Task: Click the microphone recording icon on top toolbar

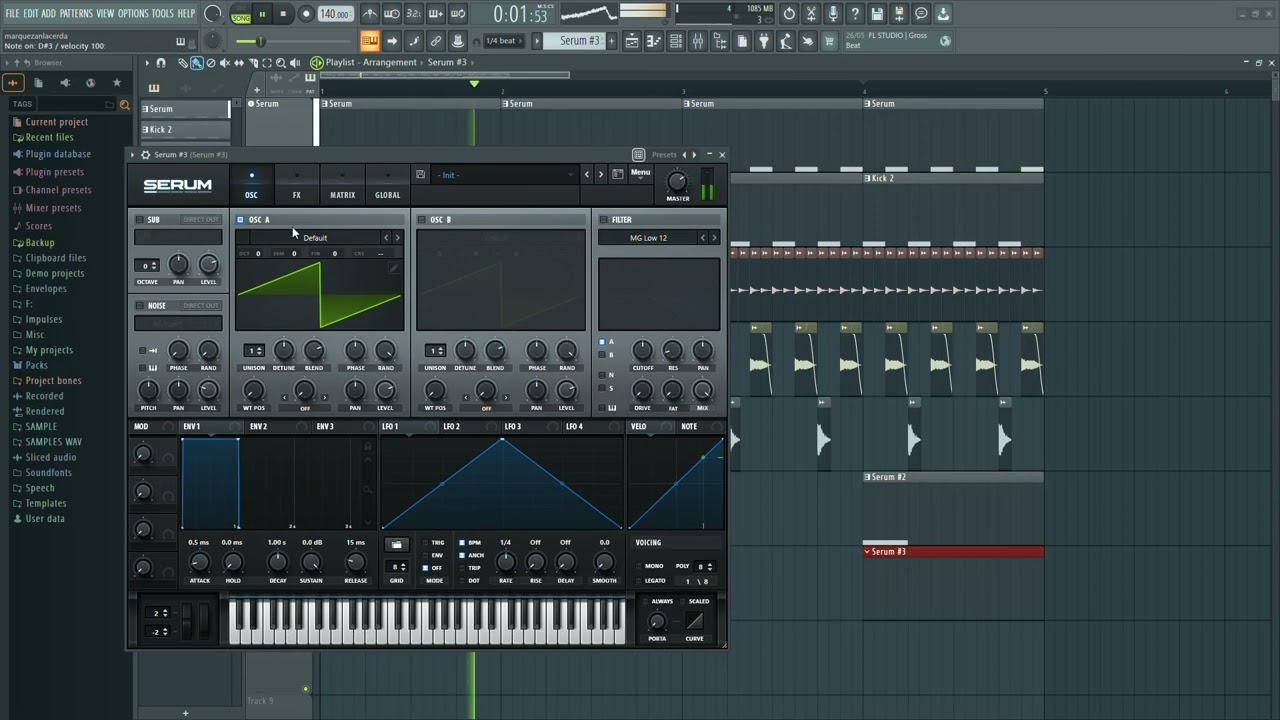Action: tap(833, 14)
